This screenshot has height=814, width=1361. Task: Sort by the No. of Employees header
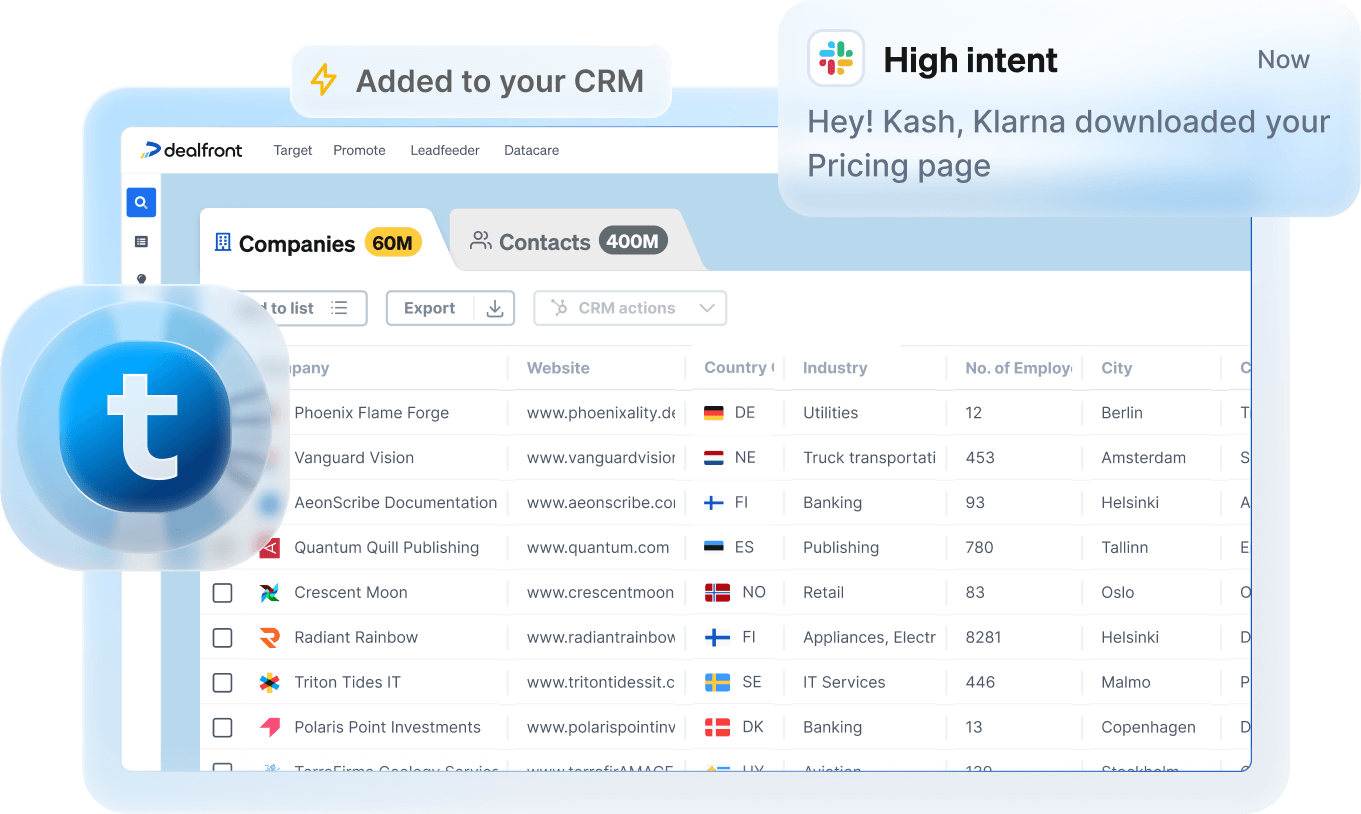(1019, 368)
